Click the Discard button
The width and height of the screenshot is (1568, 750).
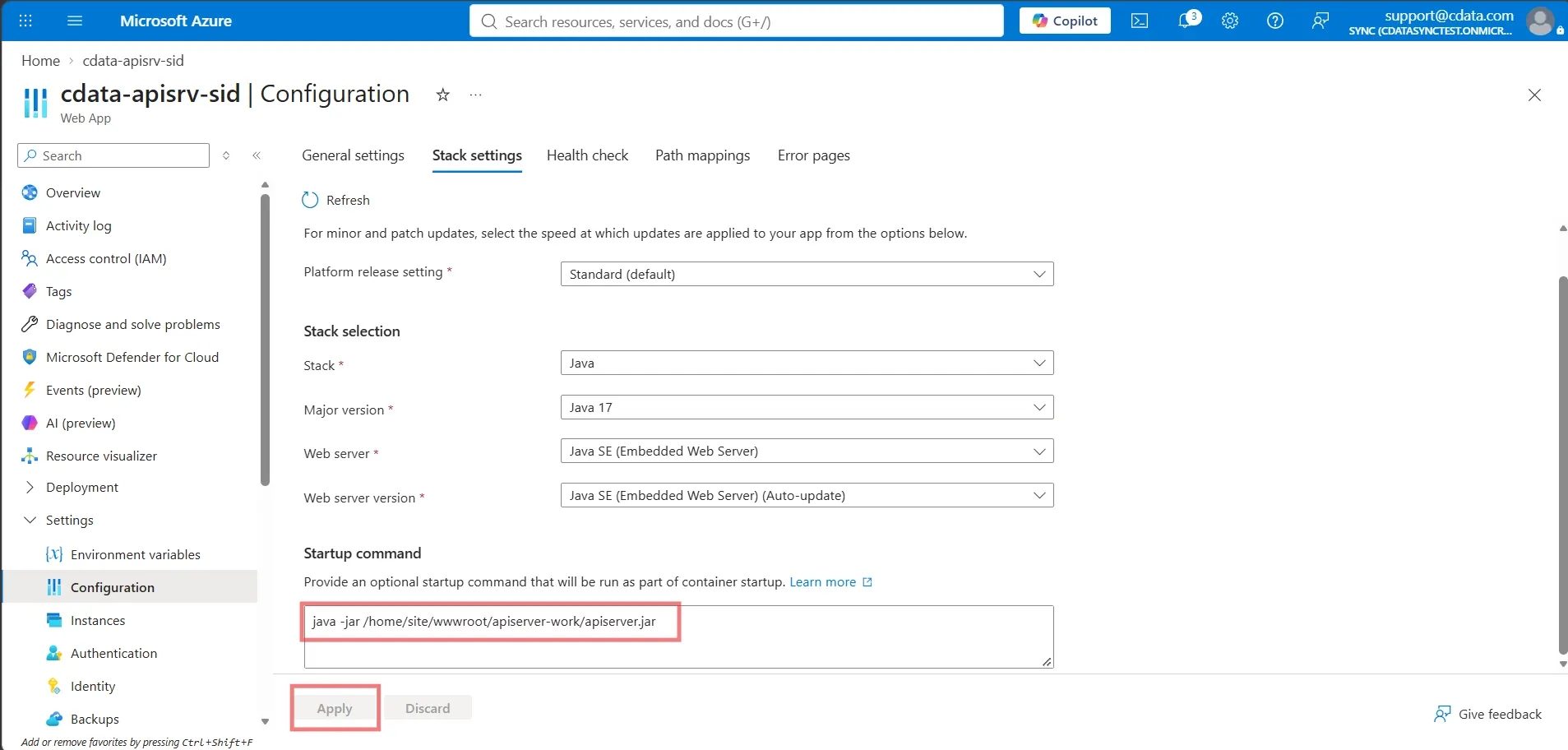[x=428, y=708]
